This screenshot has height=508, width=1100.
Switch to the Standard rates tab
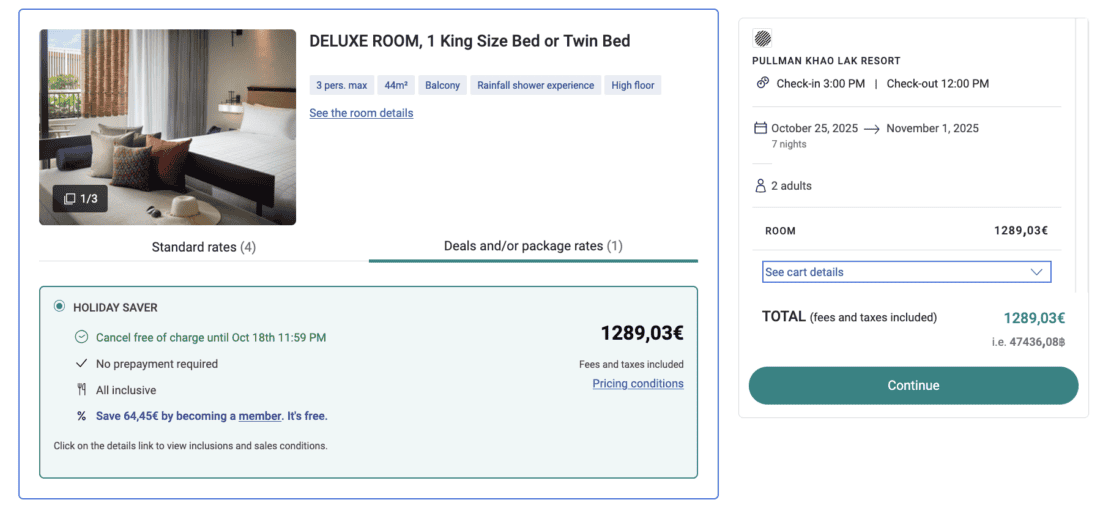coord(203,246)
